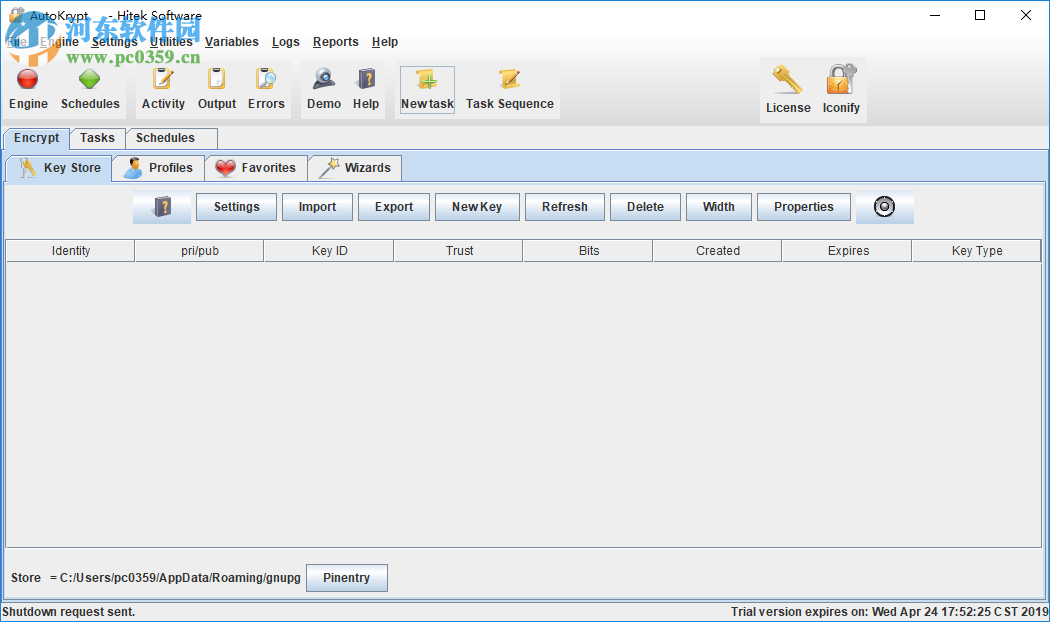Click the pri/pub column header
The width and height of the screenshot is (1050, 622).
[200, 250]
